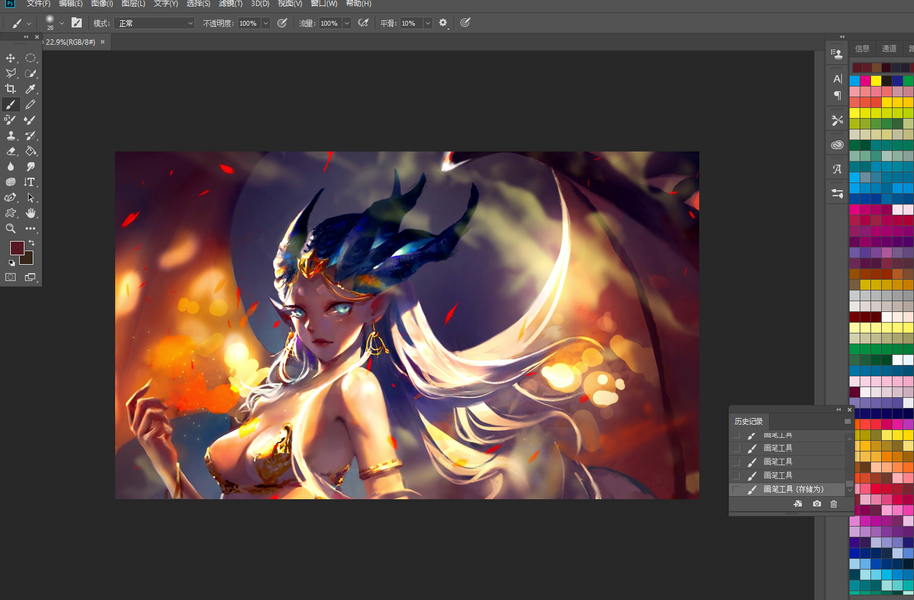Toggle Quick Mask mode
The image size is (914, 600).
click(10, 278)
